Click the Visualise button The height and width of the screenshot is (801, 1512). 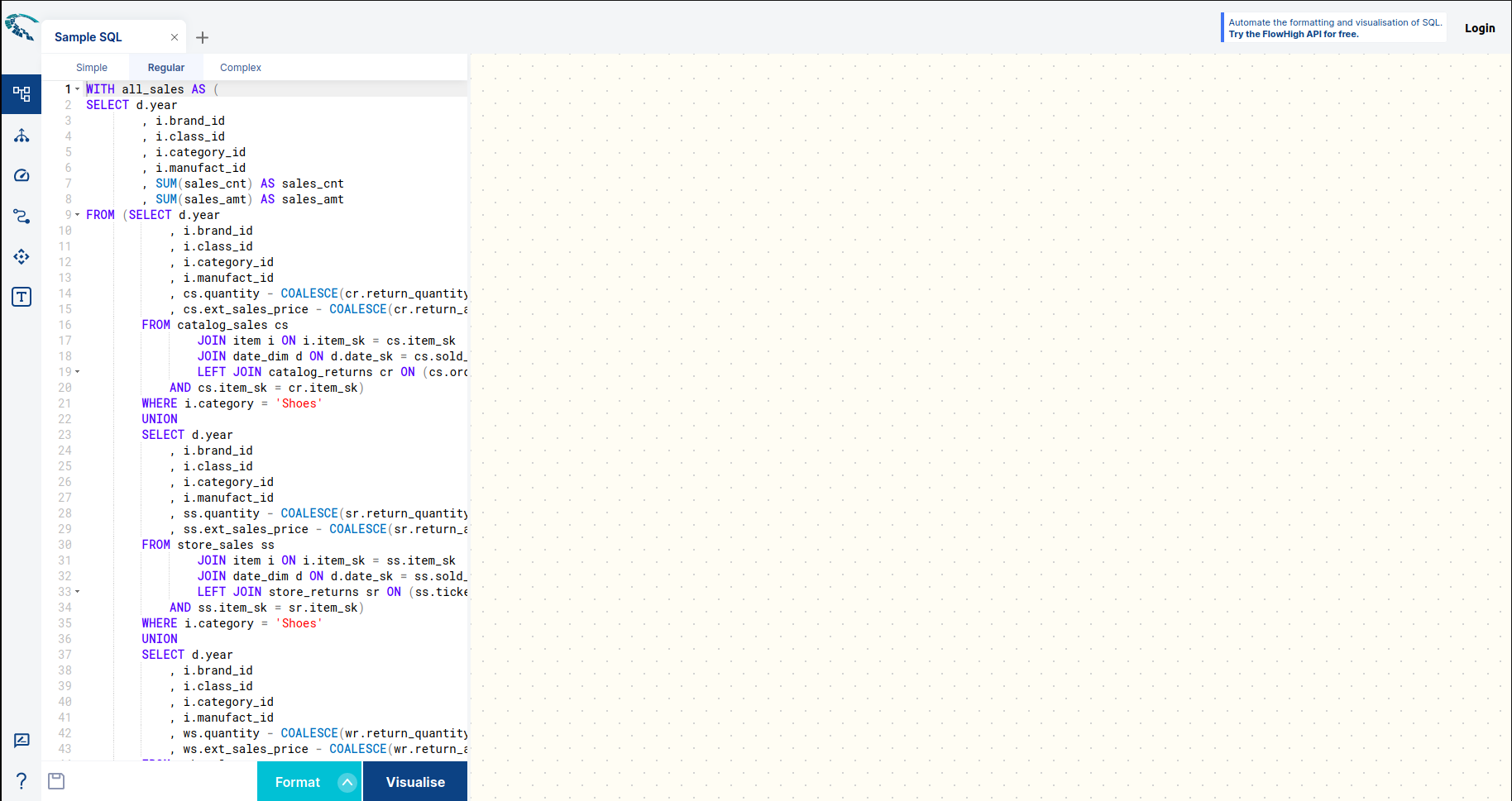point(415,782)
